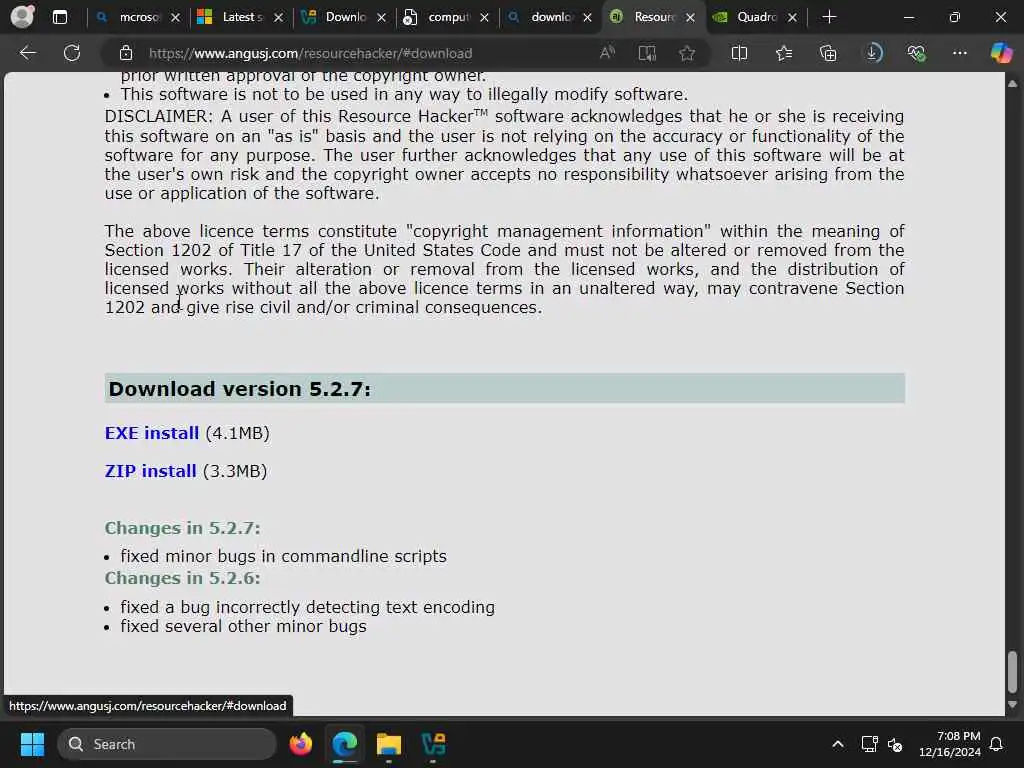Show hidden system tray icons

[837, 744]
